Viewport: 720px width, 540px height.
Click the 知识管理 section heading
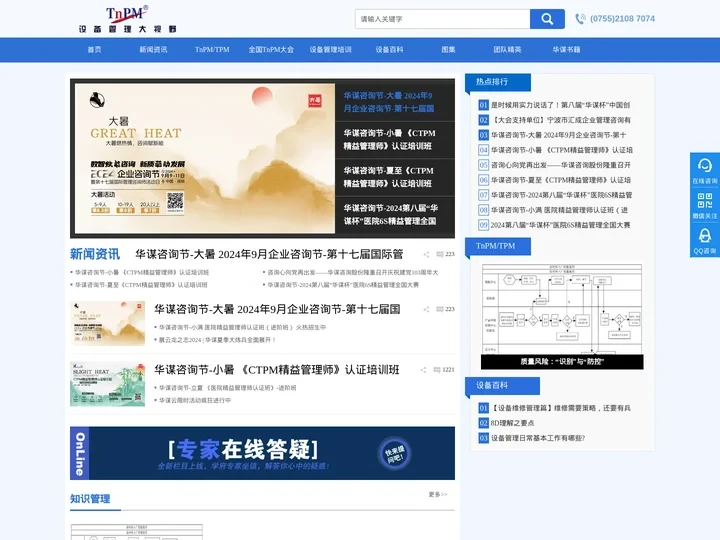tap(90, 499)
